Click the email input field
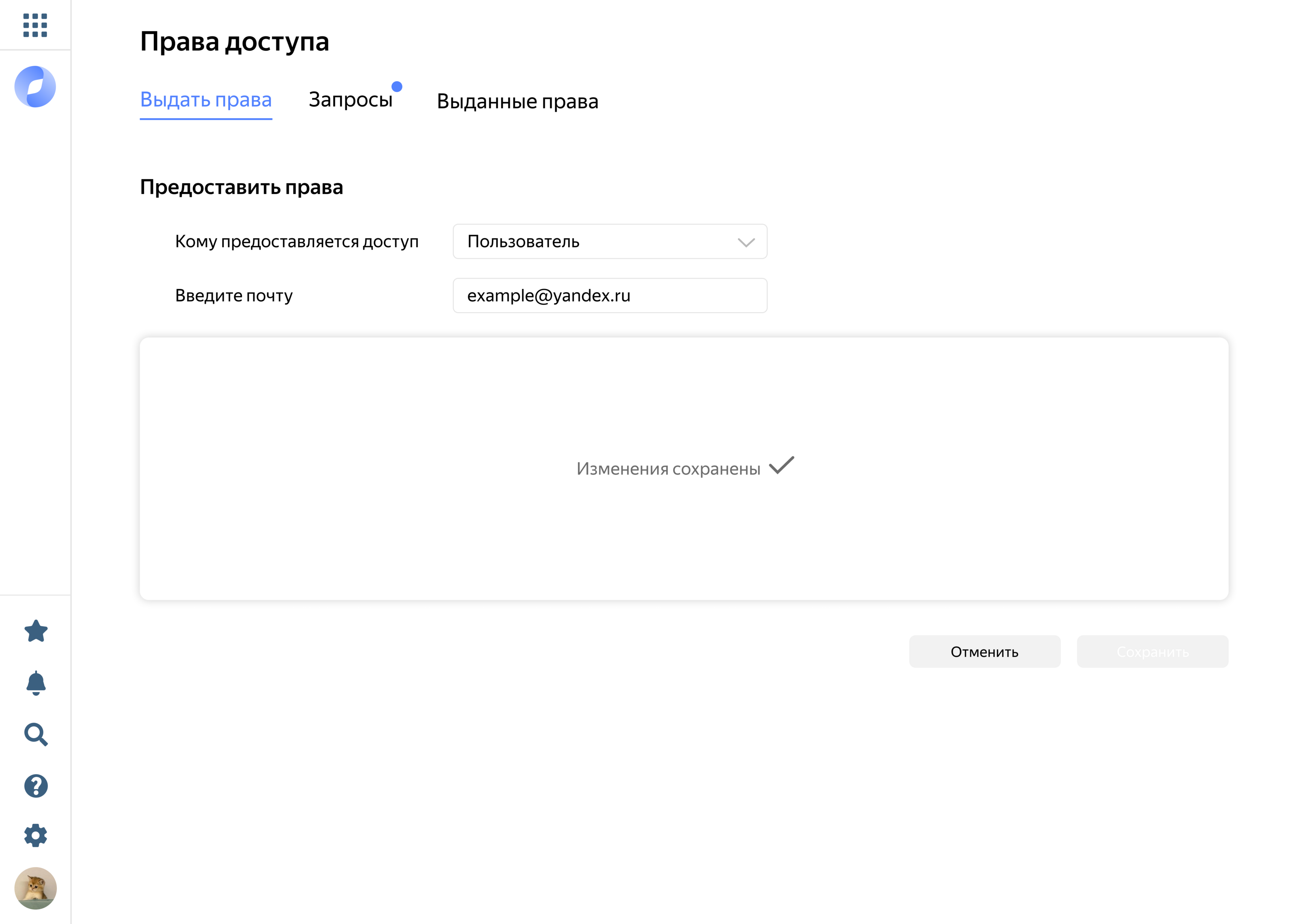 pos(609,295)
